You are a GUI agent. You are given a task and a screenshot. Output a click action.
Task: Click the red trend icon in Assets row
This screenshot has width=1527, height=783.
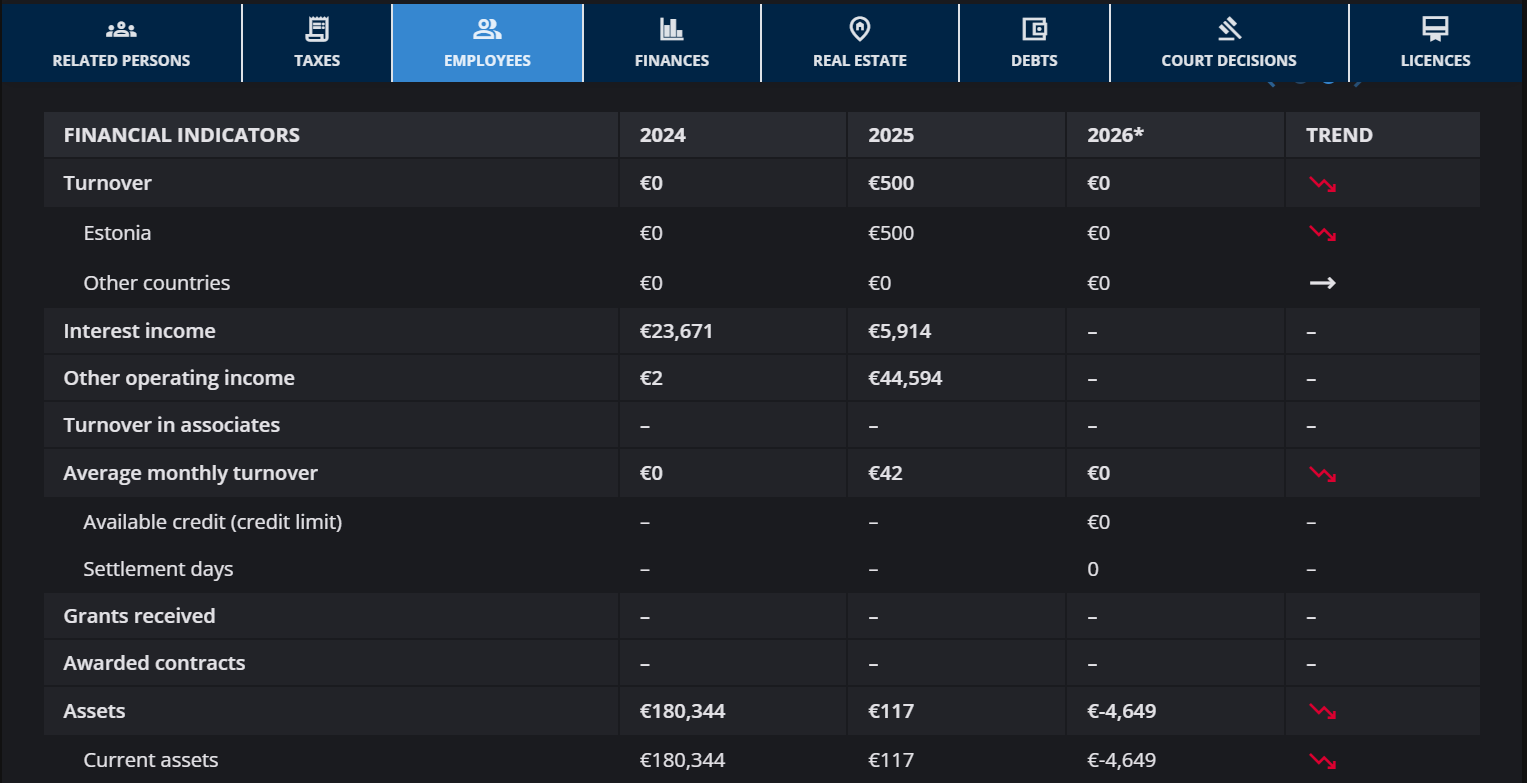(1323, 712)
